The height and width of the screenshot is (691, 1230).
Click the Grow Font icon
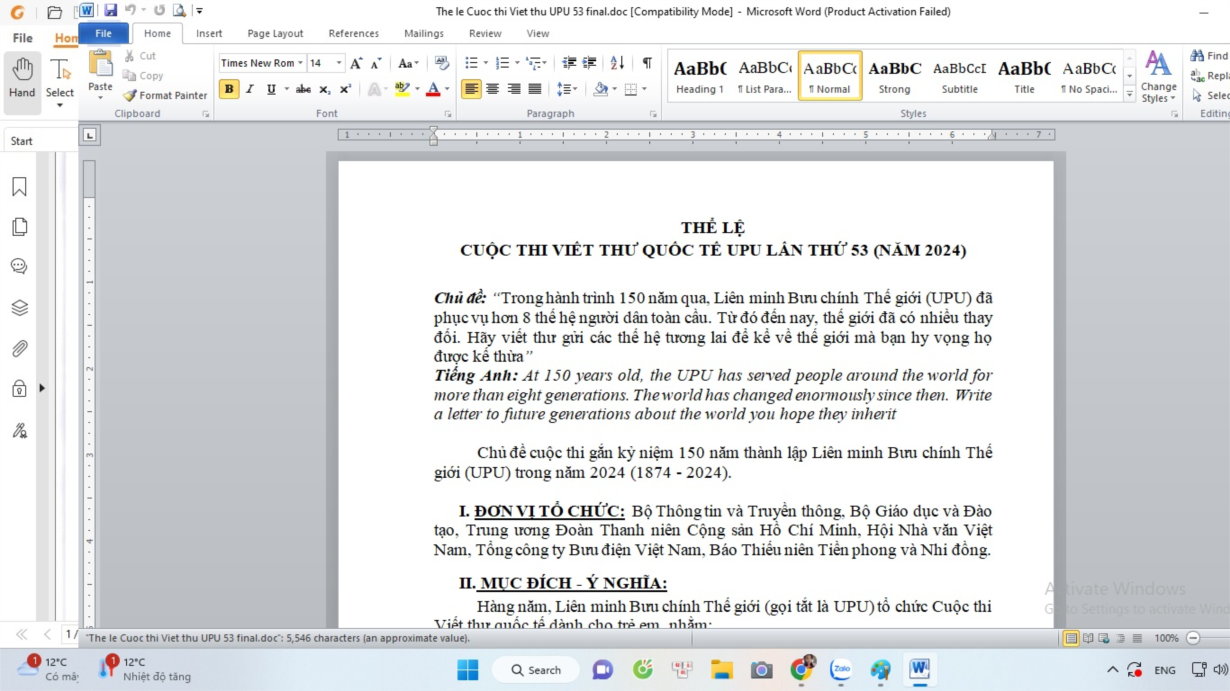click(356, 63)
